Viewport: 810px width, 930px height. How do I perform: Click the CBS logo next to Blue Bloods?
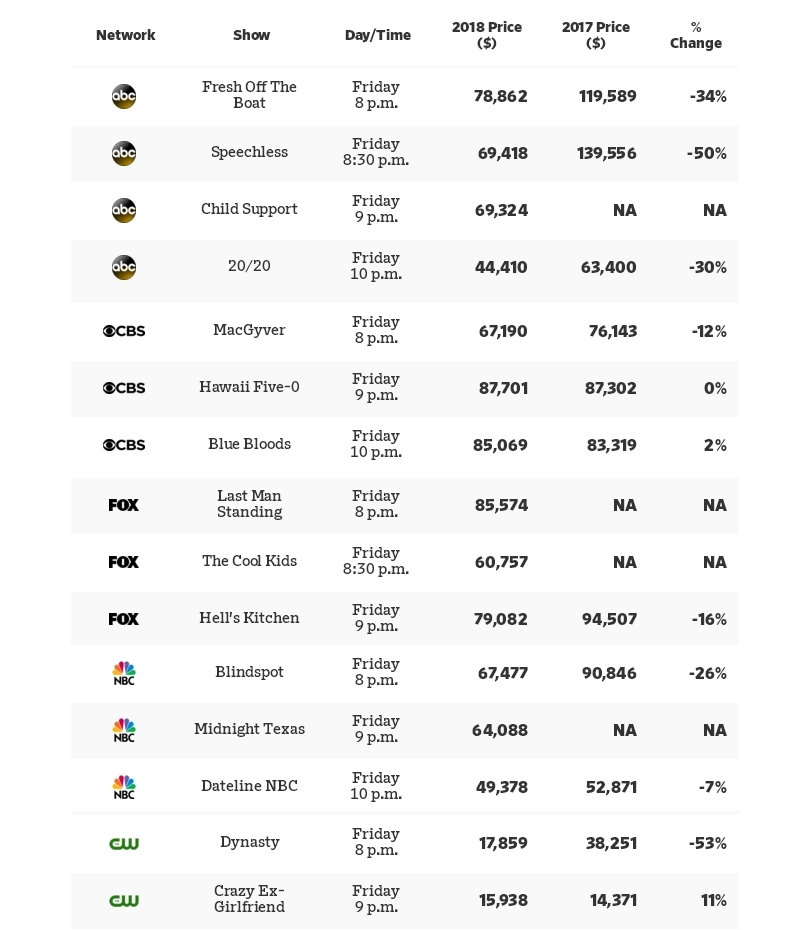(124, 445)
